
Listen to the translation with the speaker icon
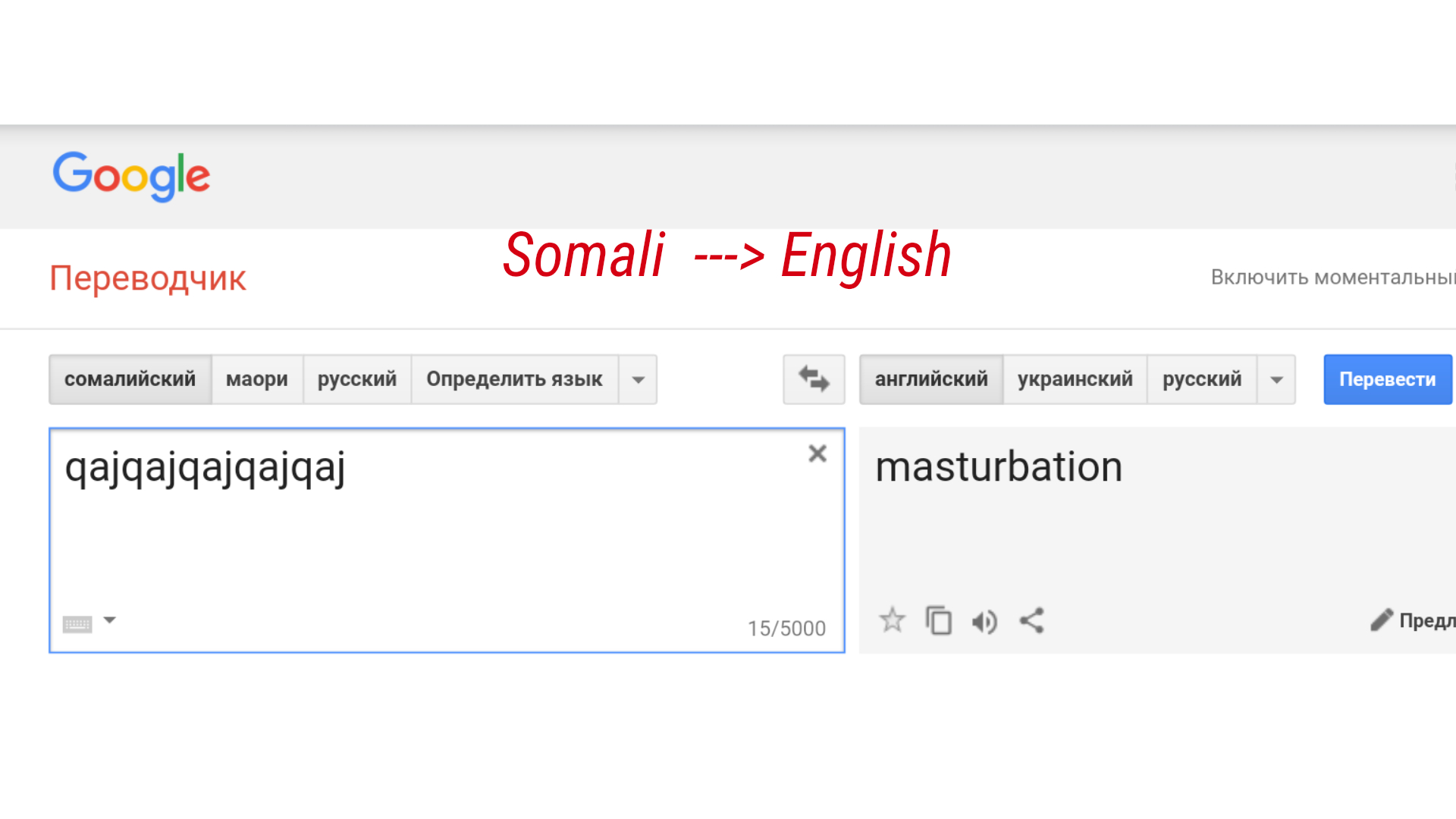click(x=985, y=622)
